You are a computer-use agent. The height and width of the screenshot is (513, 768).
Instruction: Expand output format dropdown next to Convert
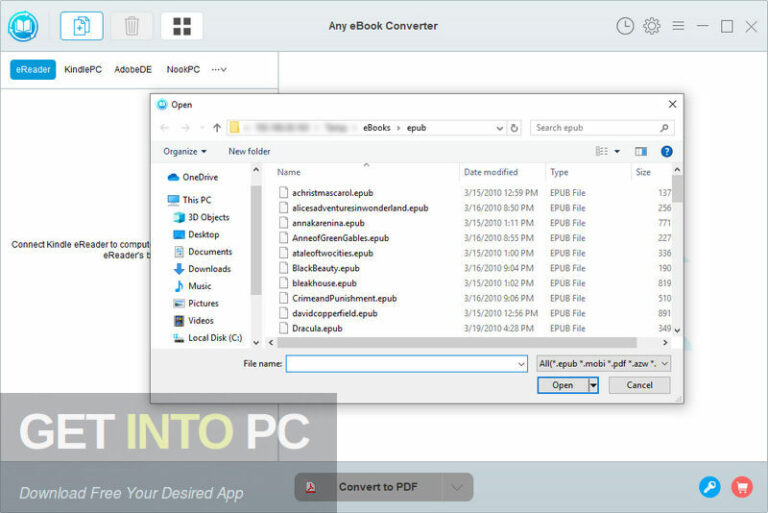[x=457, y=488]
